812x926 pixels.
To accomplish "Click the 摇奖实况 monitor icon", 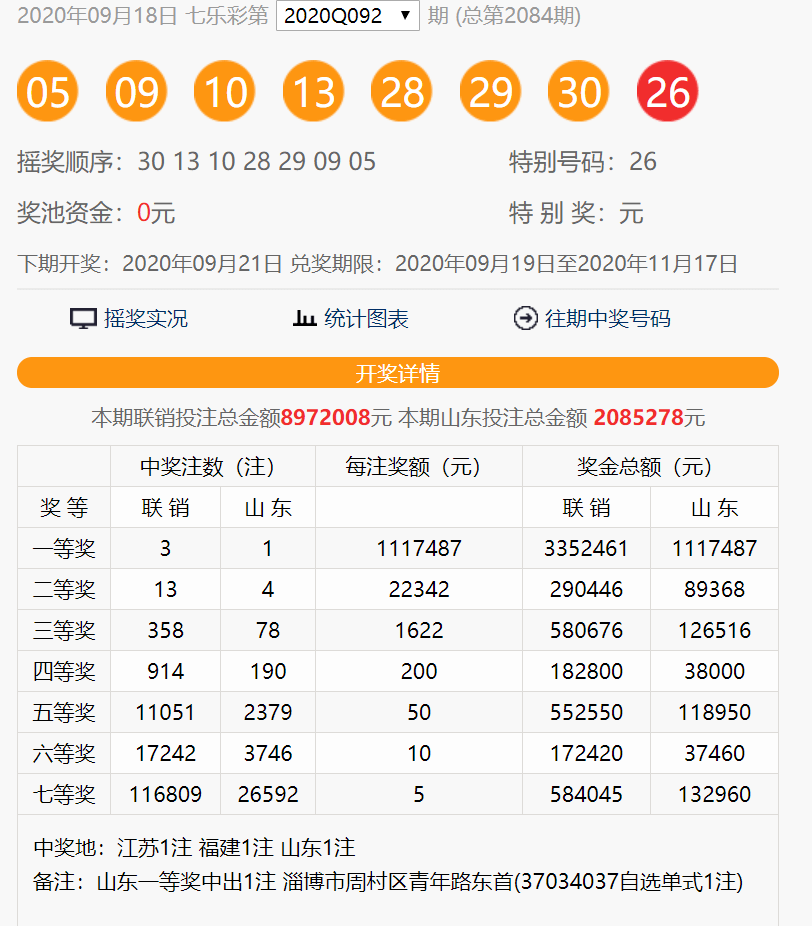I will [83, 317].
